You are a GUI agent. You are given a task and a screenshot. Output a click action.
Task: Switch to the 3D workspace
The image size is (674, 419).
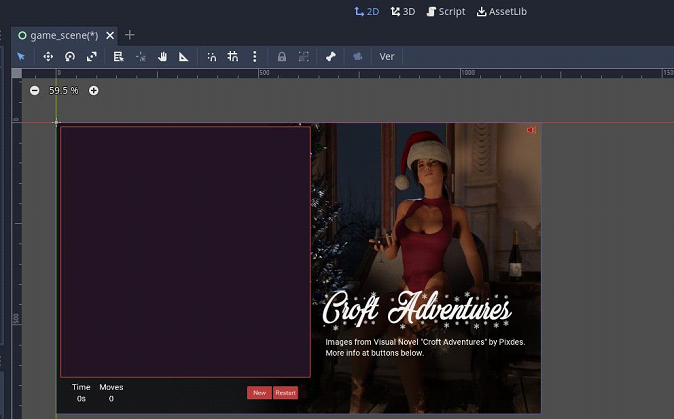[x=403, y=12]
